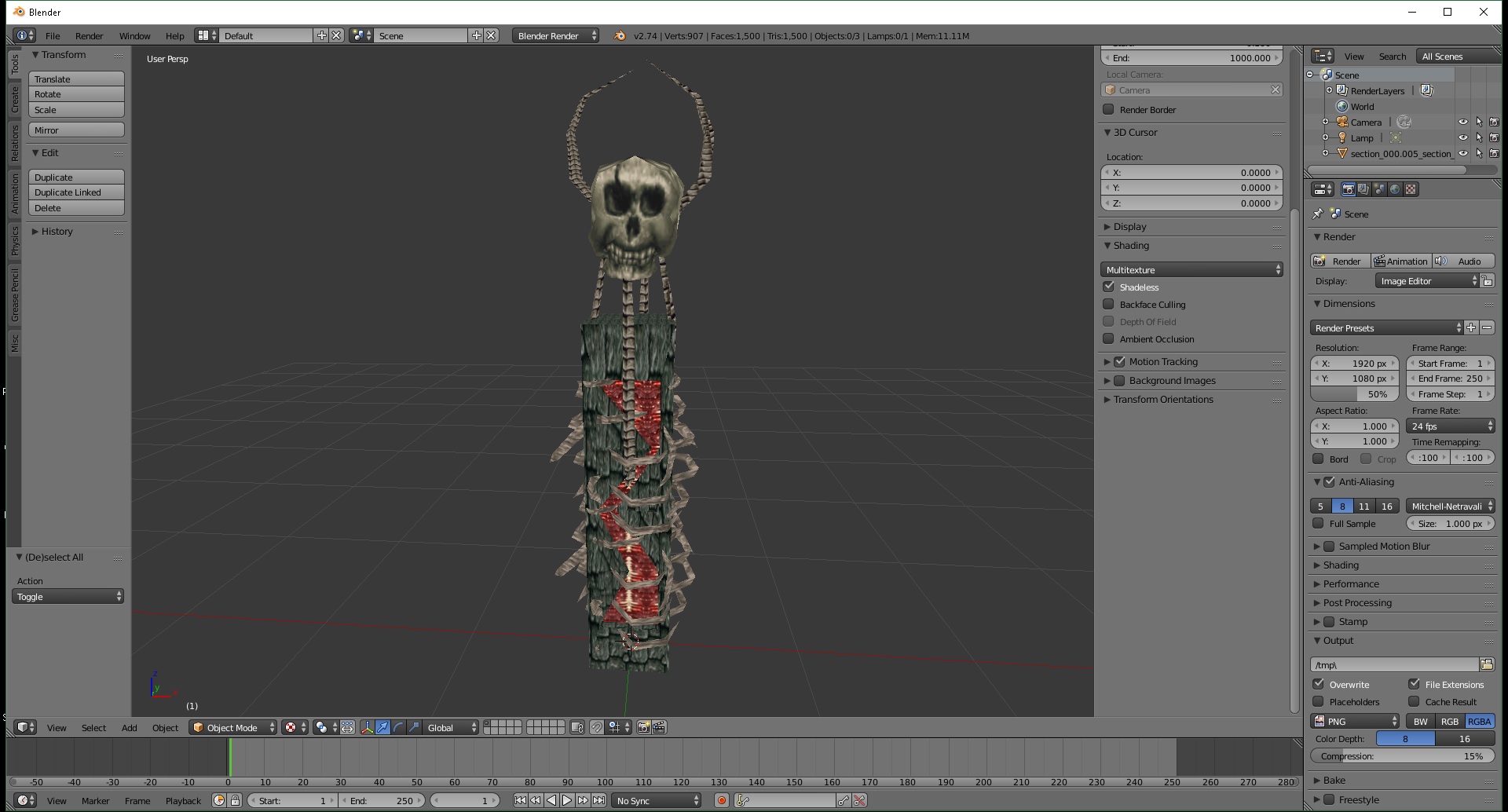Open the File menu

pyautogui.click(x=53, y=36)
